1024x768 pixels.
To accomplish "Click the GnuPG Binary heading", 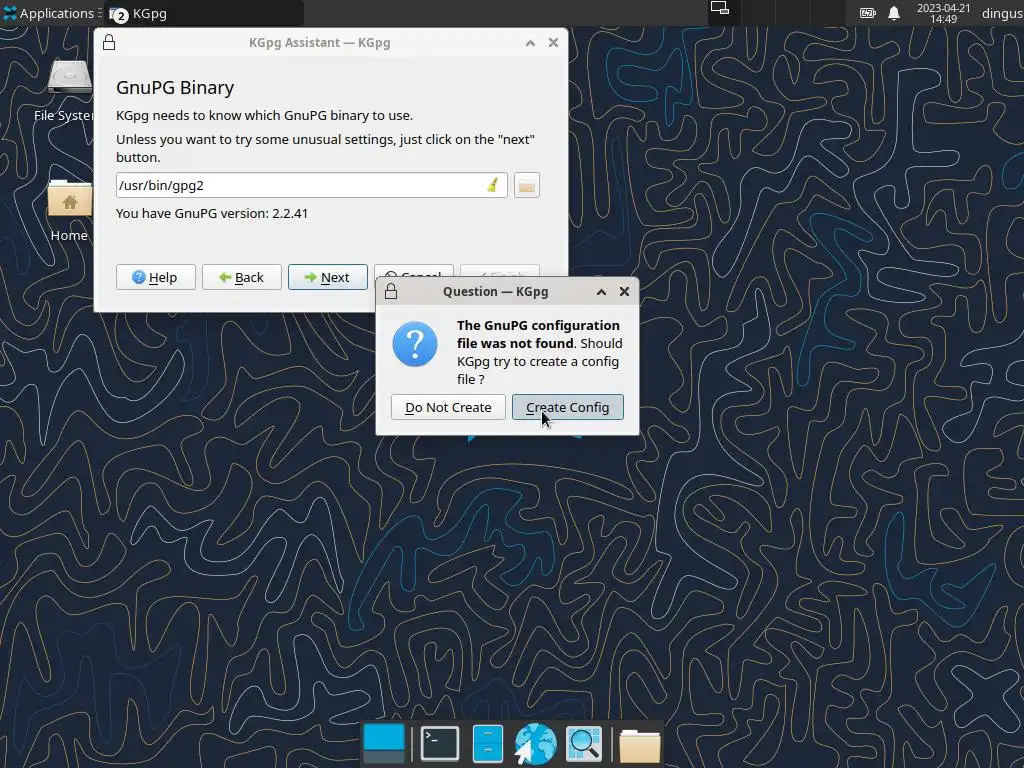I will (x=175, y=88).
